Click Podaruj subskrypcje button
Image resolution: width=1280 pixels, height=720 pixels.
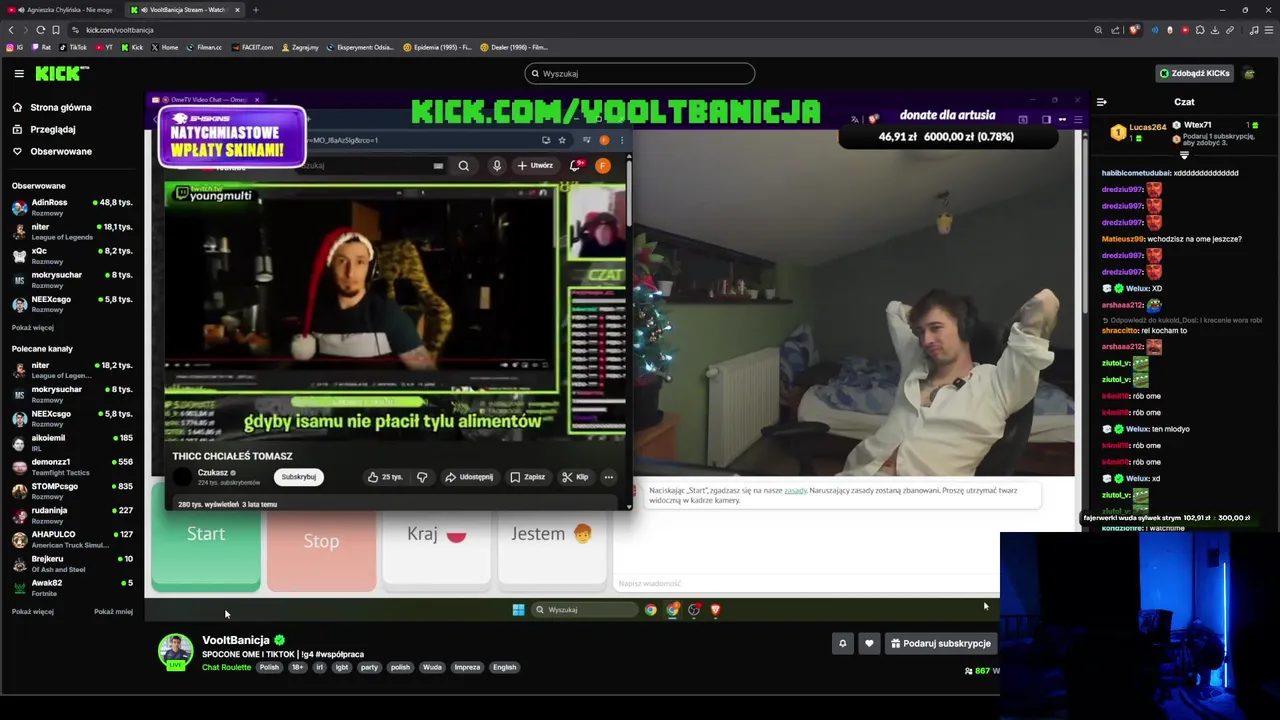[940, 643]
